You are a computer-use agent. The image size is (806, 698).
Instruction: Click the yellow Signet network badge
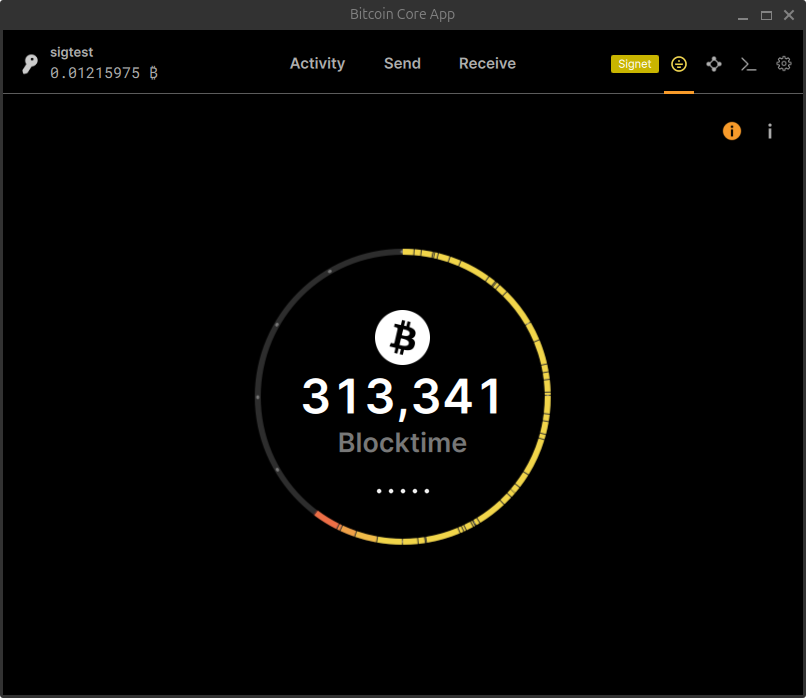[634, 64]
